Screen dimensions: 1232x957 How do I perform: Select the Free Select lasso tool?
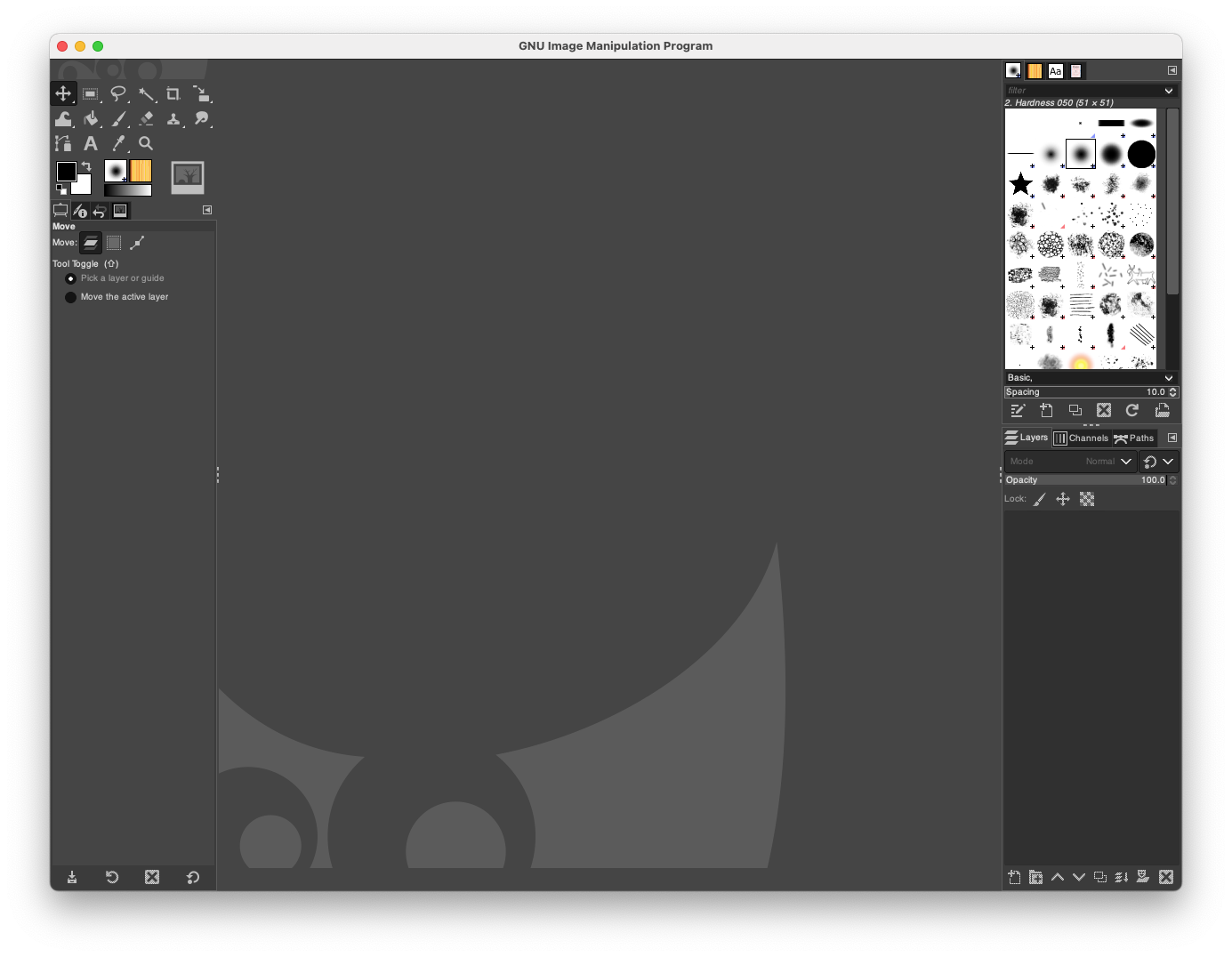tap(118, 93)
